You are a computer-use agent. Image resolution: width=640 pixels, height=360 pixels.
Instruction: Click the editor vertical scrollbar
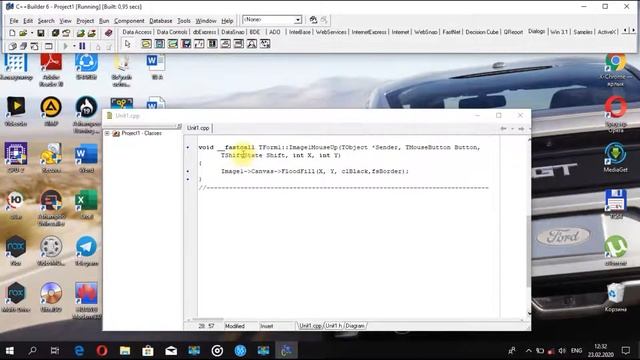coord(529,227)
